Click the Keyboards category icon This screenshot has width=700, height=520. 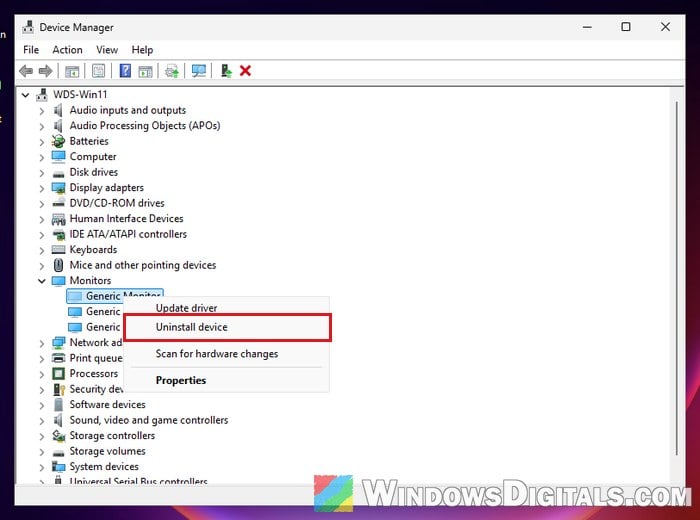tap(58, 250)
